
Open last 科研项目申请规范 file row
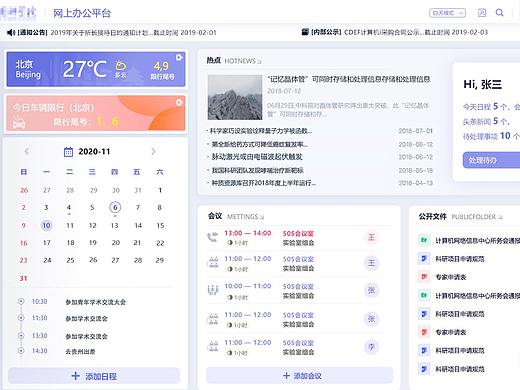tap(468, 369)
